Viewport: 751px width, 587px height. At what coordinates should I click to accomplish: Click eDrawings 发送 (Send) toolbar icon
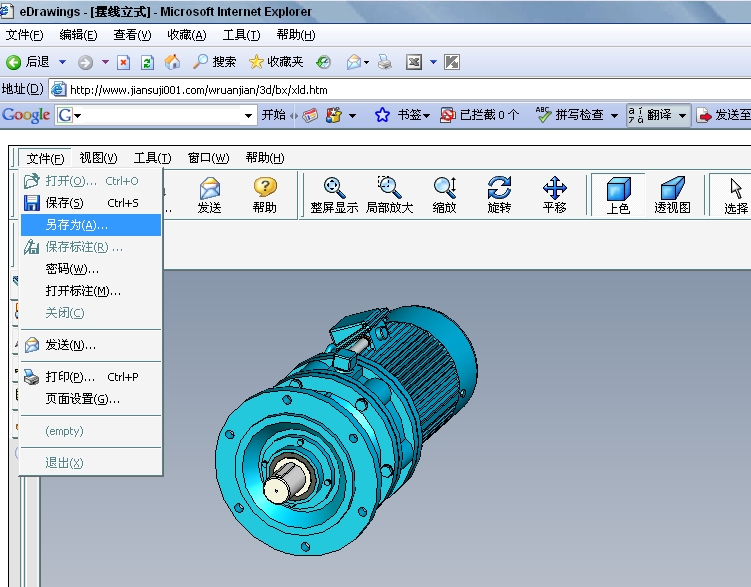click(x=209, y=195)
